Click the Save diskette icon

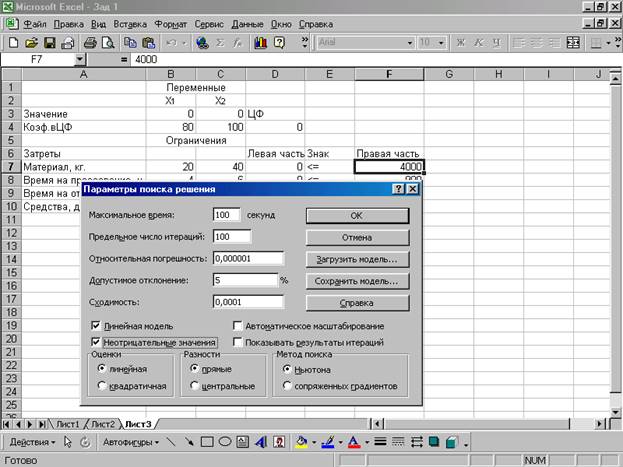[x=49, y=43]
